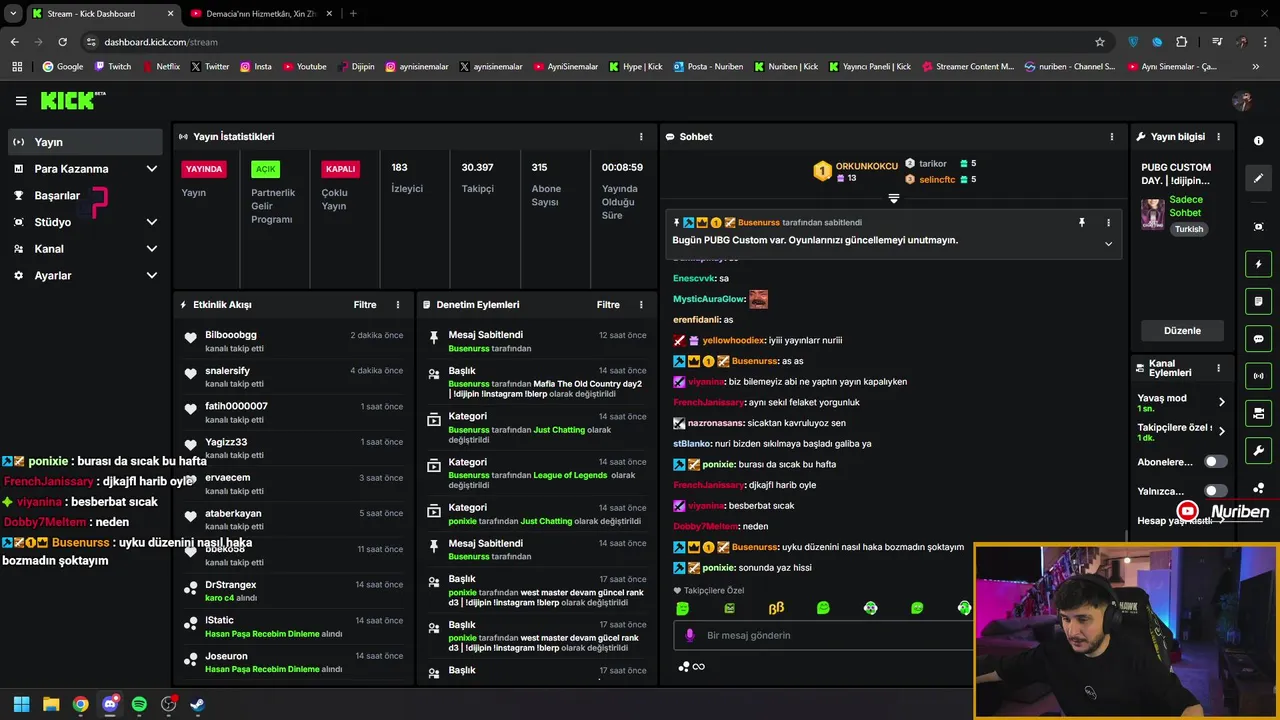The height and width of the screenshot is (720, 1280).
Task: Open Yayın bilgisi three-dot menu
Action: (x=1218, y=137)
